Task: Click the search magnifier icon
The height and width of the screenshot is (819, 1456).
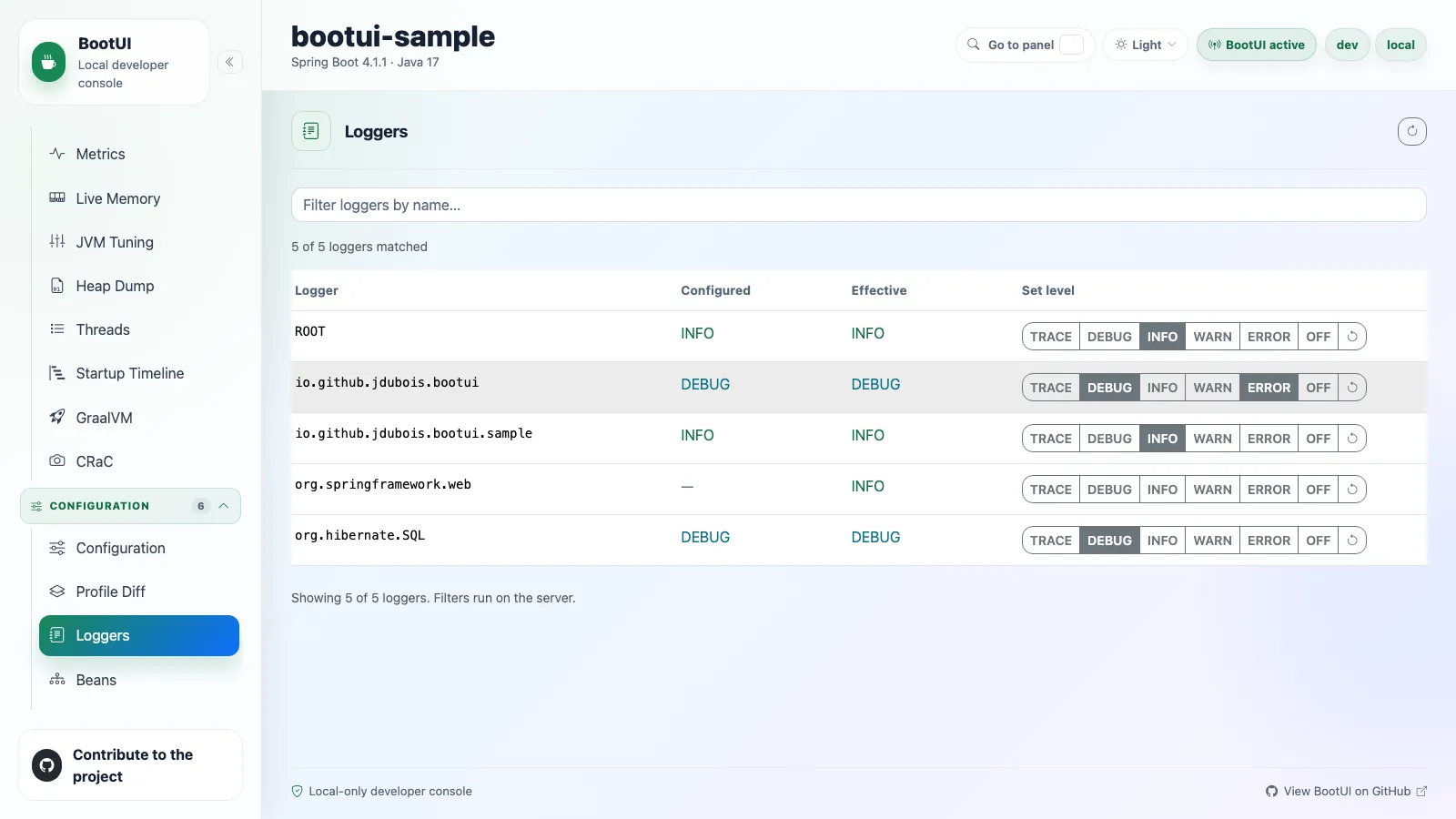Action: [x=973, y=45]
